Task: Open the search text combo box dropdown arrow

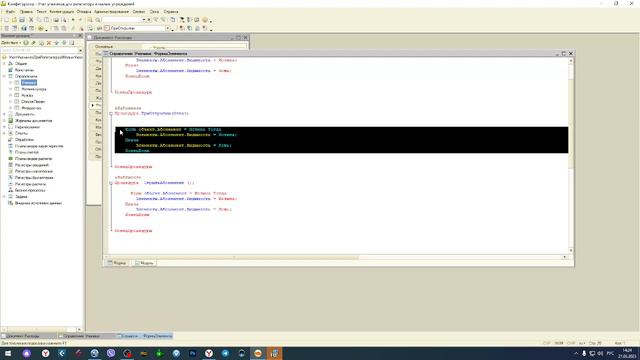Action: click(144, 20)
